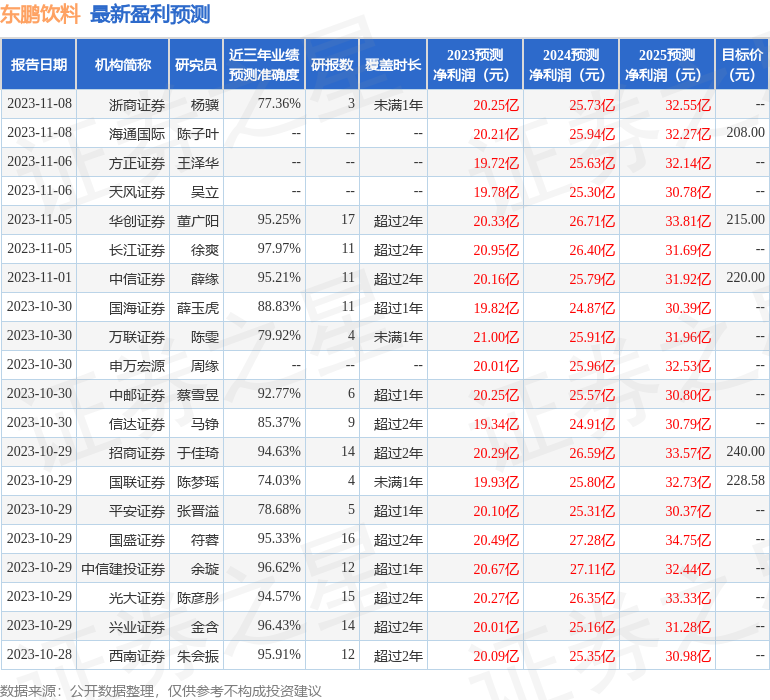The height and width of the screenshot is (700, 770).
Task: Select the 近三年业绩预测准确度 column header
Action: tap(264, 64)
